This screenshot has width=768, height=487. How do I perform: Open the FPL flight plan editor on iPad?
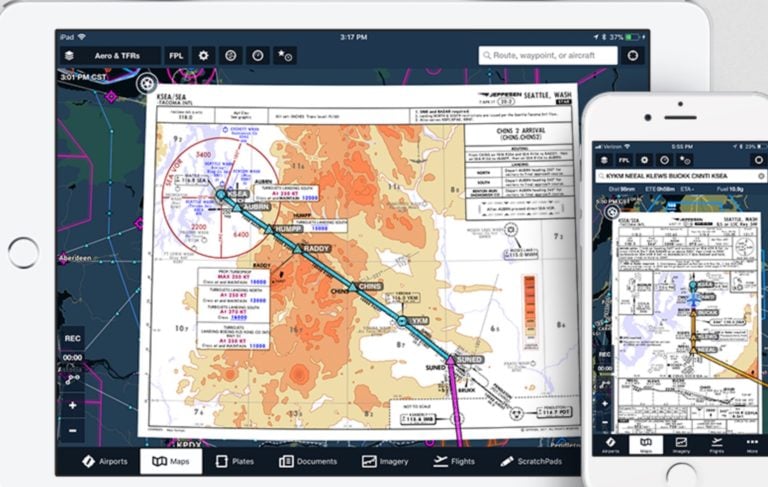[x=176, y=56]
